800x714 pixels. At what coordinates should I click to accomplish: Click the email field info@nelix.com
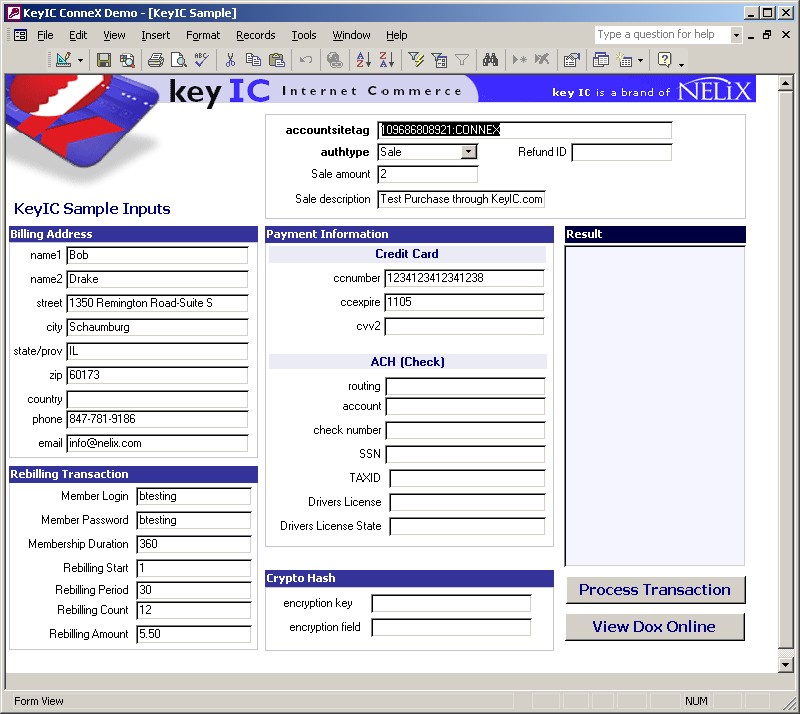pos(157,443)
